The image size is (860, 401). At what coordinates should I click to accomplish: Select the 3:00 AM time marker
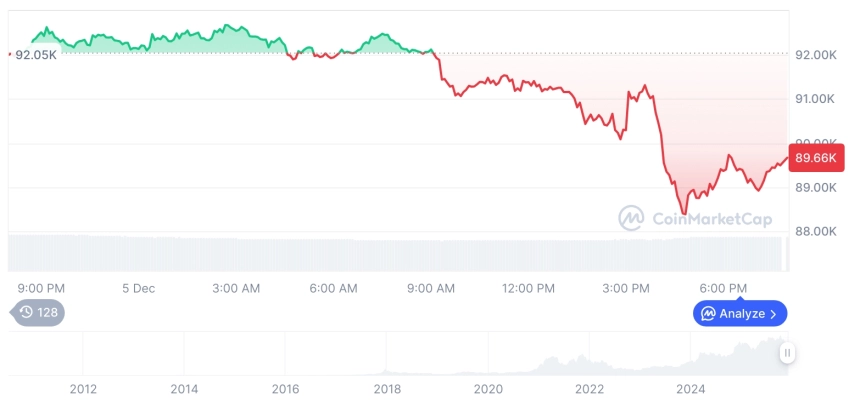[236, 288]
